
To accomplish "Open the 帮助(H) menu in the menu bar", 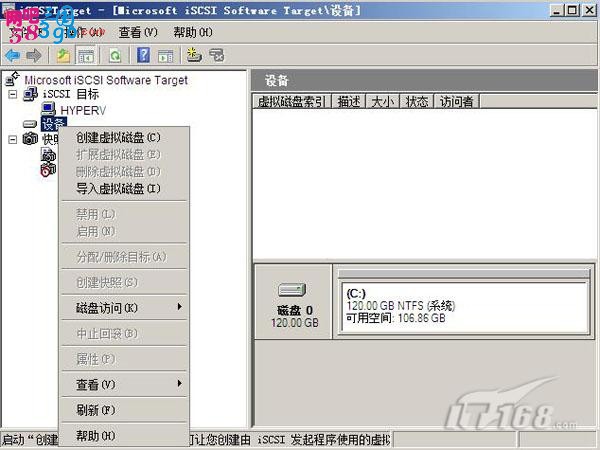I will point(193,33).
